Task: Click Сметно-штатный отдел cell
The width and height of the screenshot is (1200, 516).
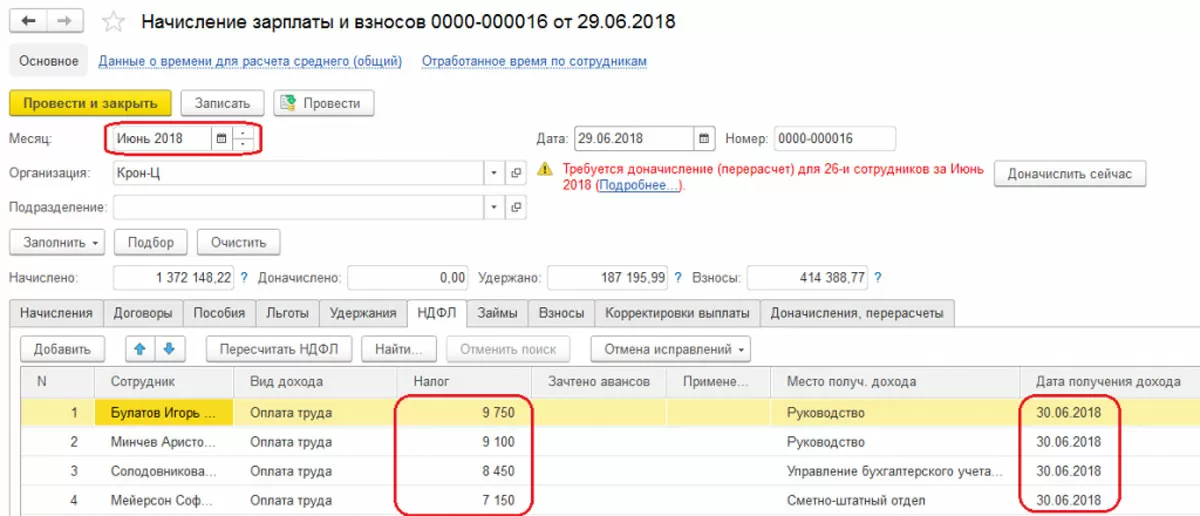Action: [896, 499]
